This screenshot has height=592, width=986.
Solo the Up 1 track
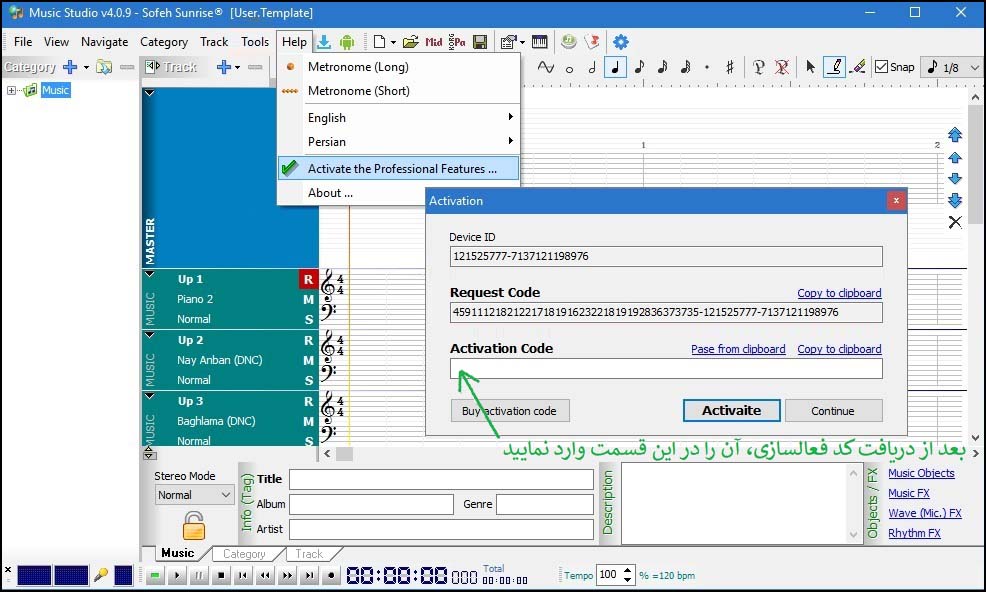click(x=308, y=320)
